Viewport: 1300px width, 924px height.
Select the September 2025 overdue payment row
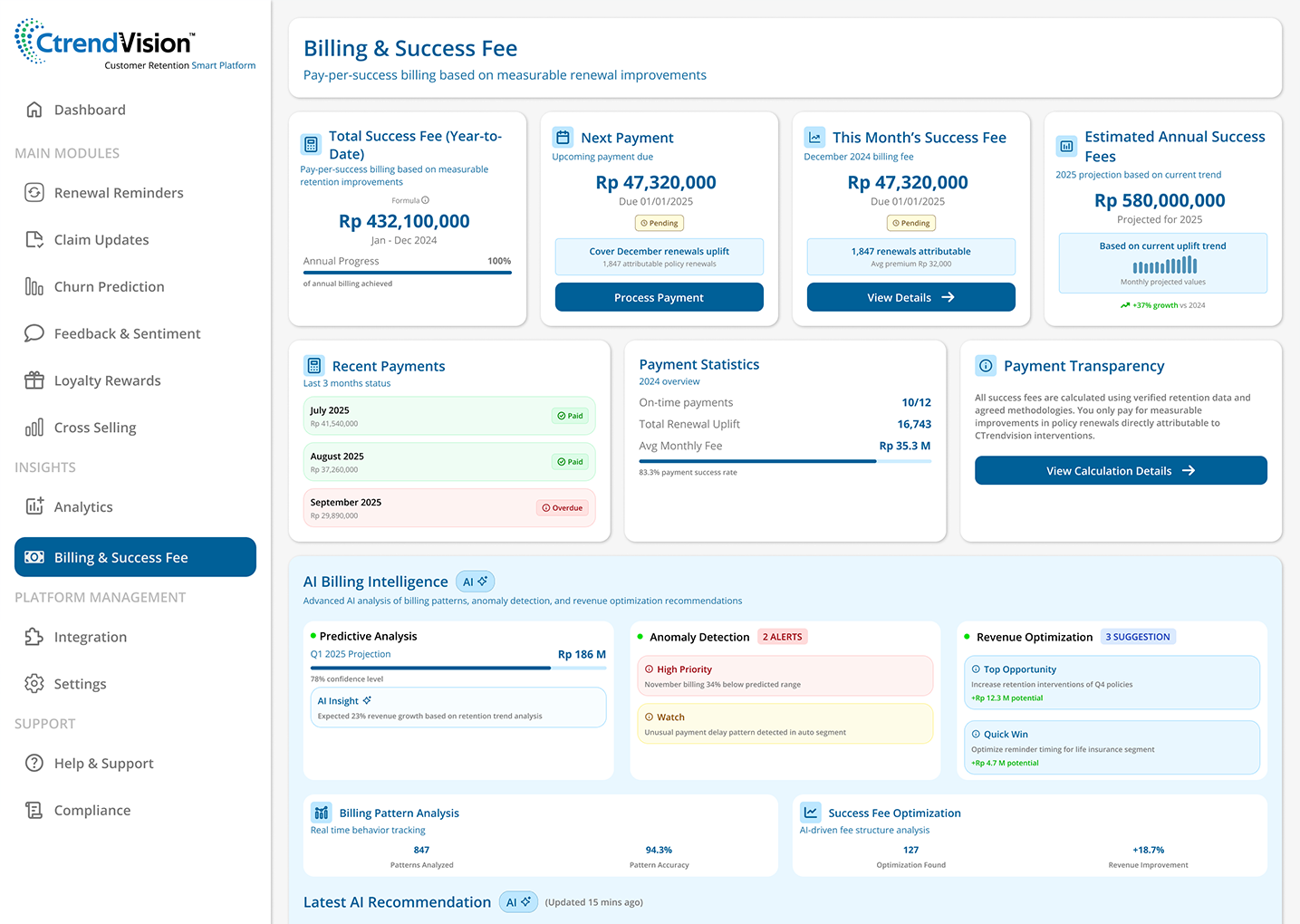click(x=449, y=508)
